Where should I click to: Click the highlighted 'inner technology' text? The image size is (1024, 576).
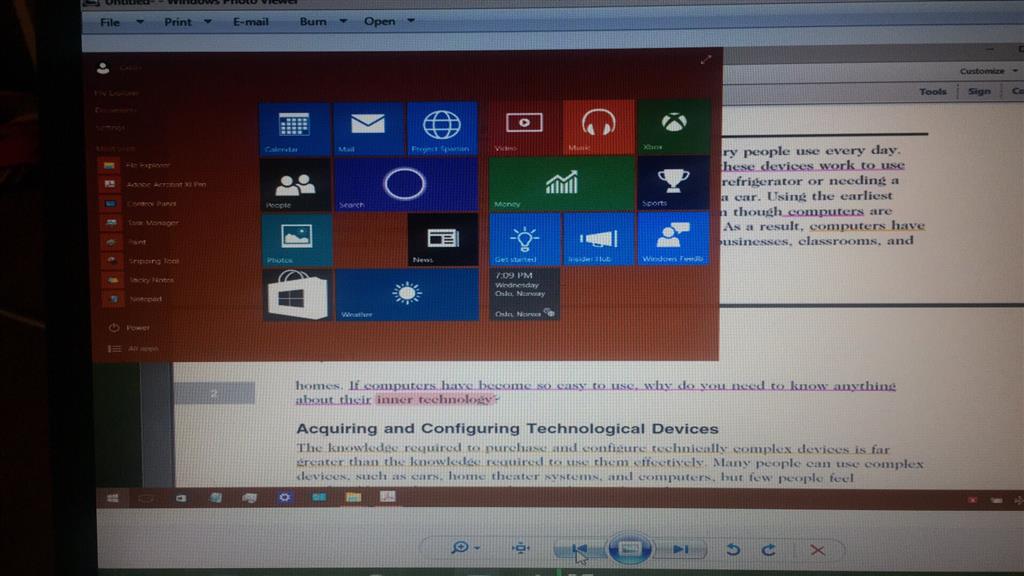tap(435, 400)
